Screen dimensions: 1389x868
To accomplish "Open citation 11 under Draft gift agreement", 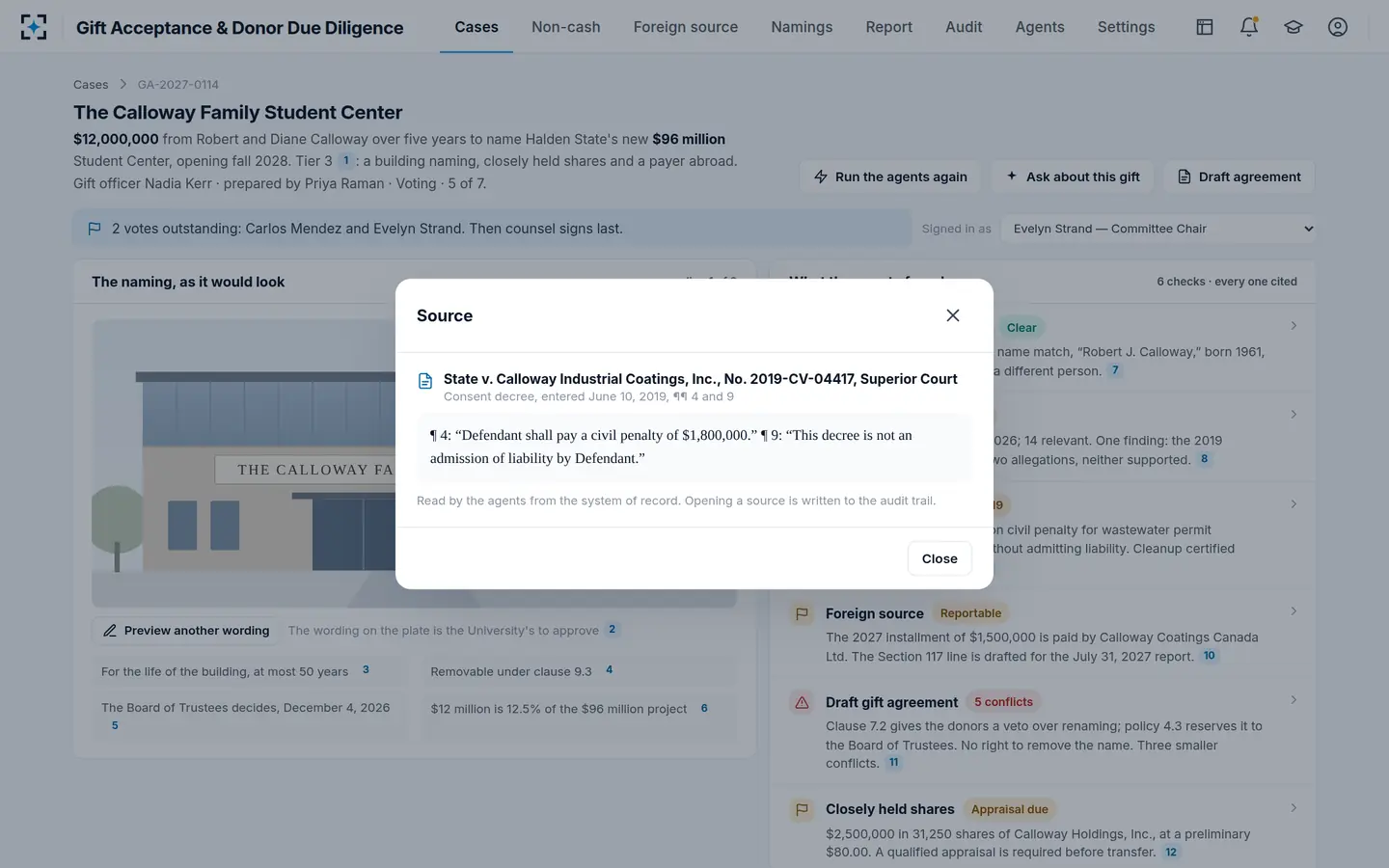I will 894,763.
